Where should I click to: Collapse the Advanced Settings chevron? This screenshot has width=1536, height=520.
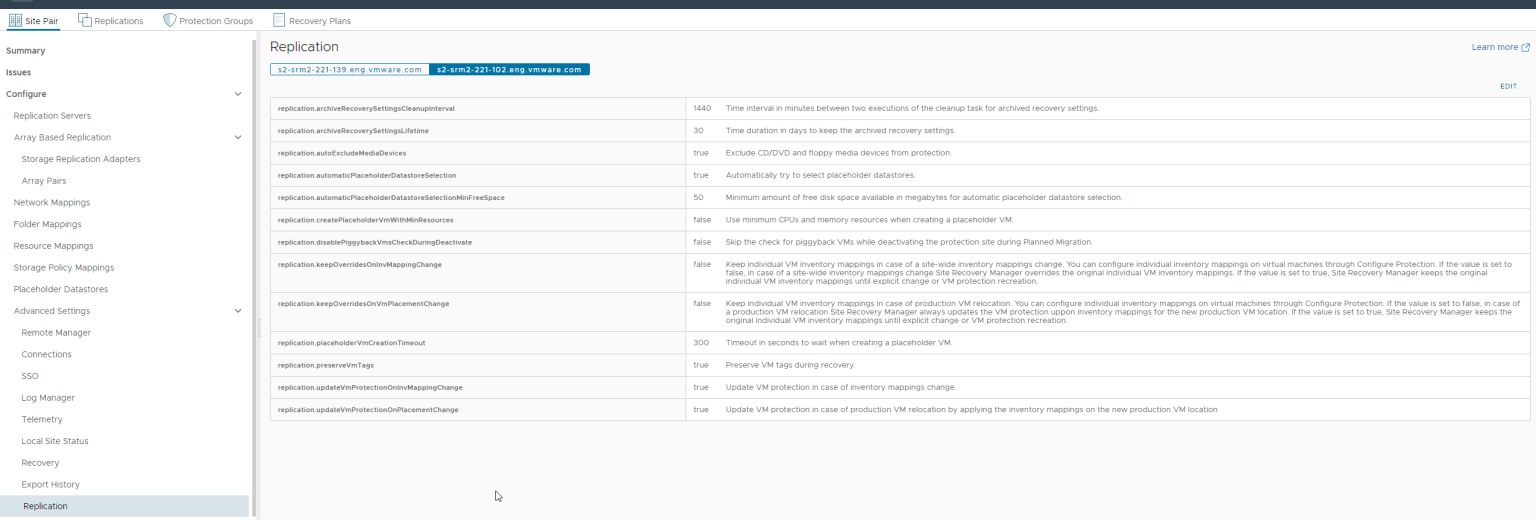point(238,311)
